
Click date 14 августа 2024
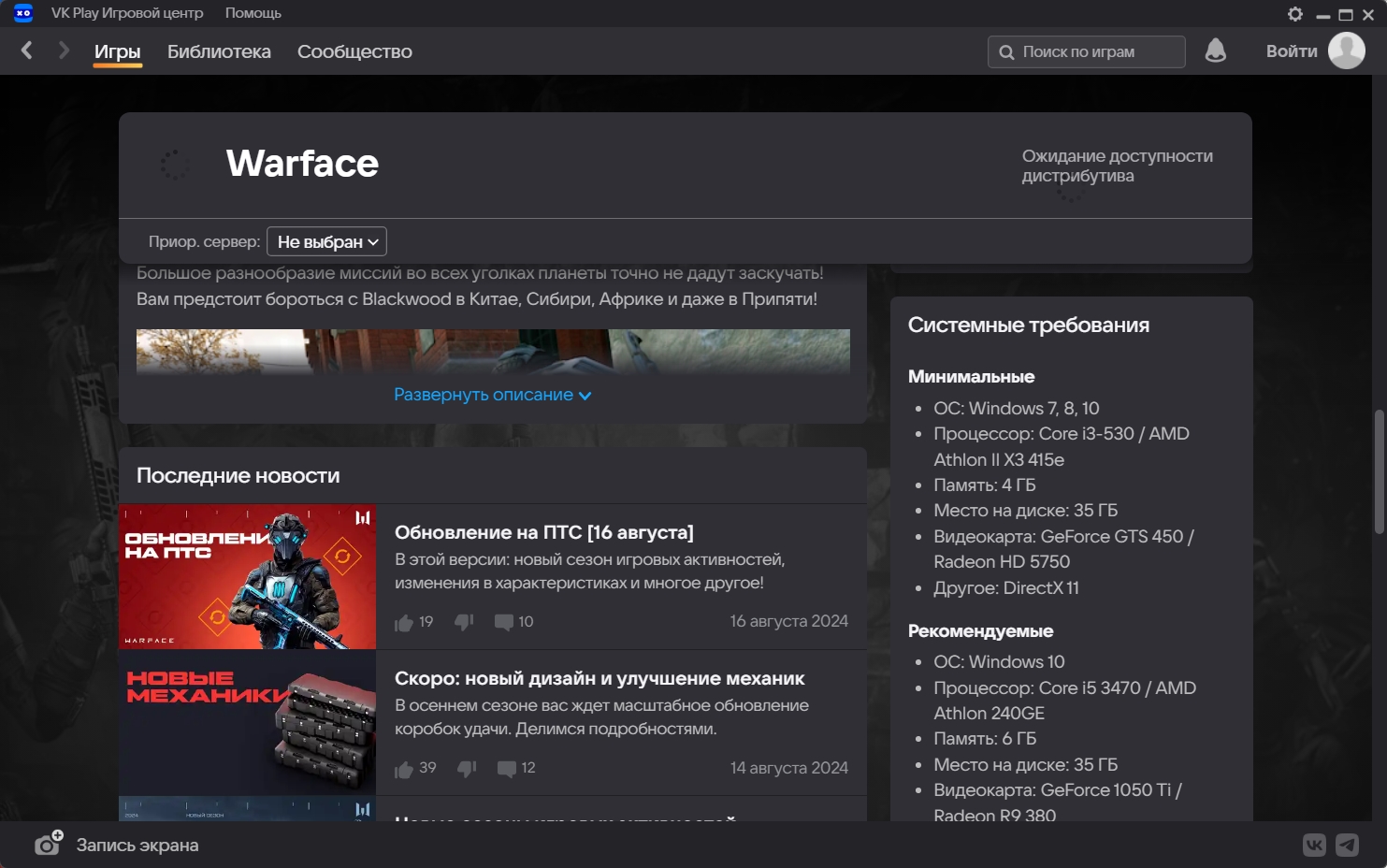click(x=788, y=768)
